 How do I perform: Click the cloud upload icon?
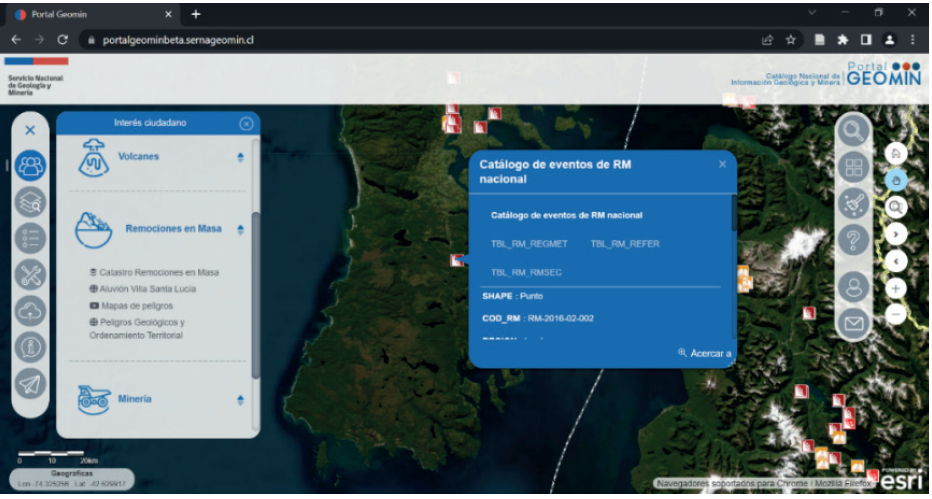tap(32, 311)
